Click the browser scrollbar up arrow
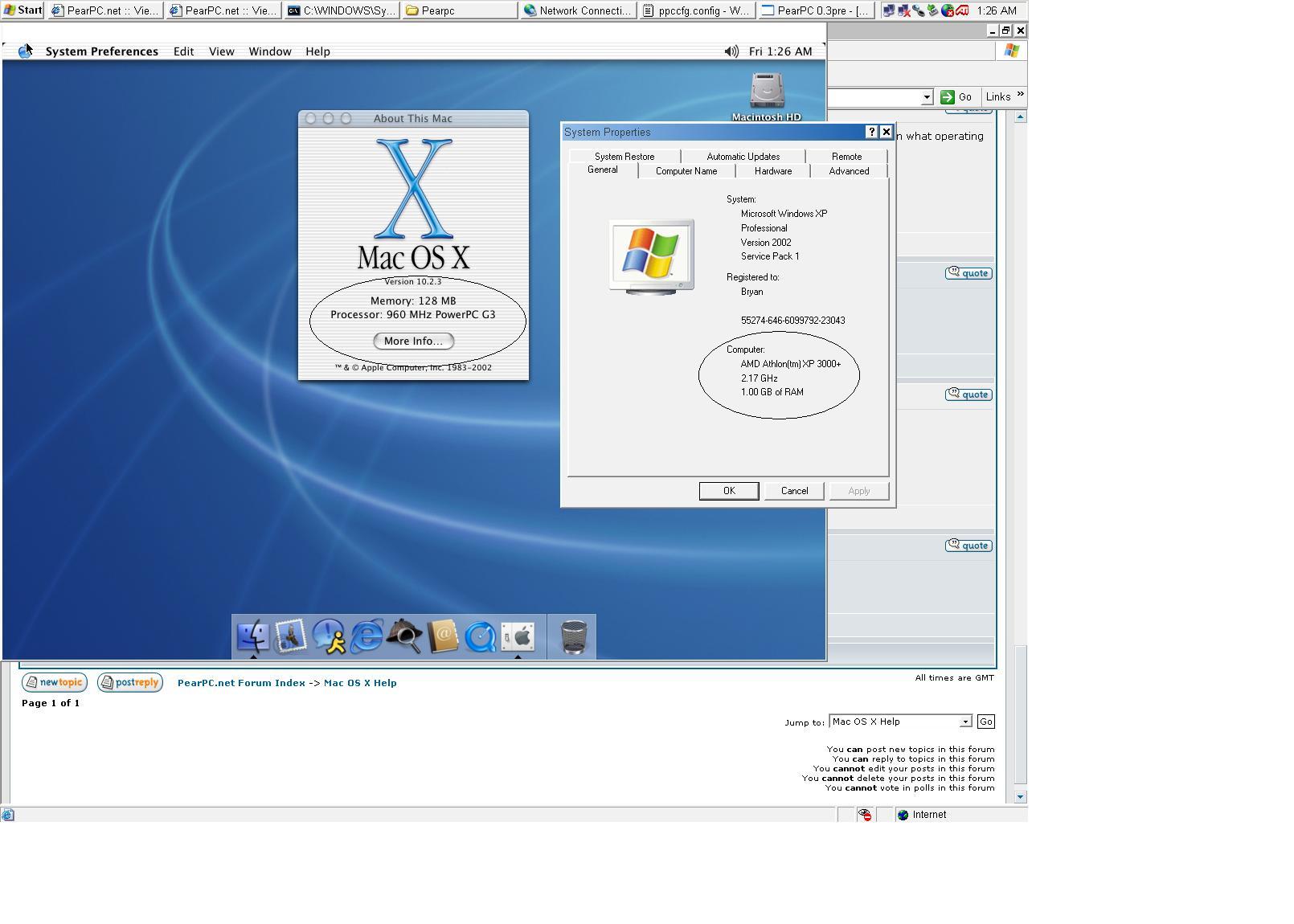Image resolution: width=1294 pixels, height=924 pixels. point(1020,117)
